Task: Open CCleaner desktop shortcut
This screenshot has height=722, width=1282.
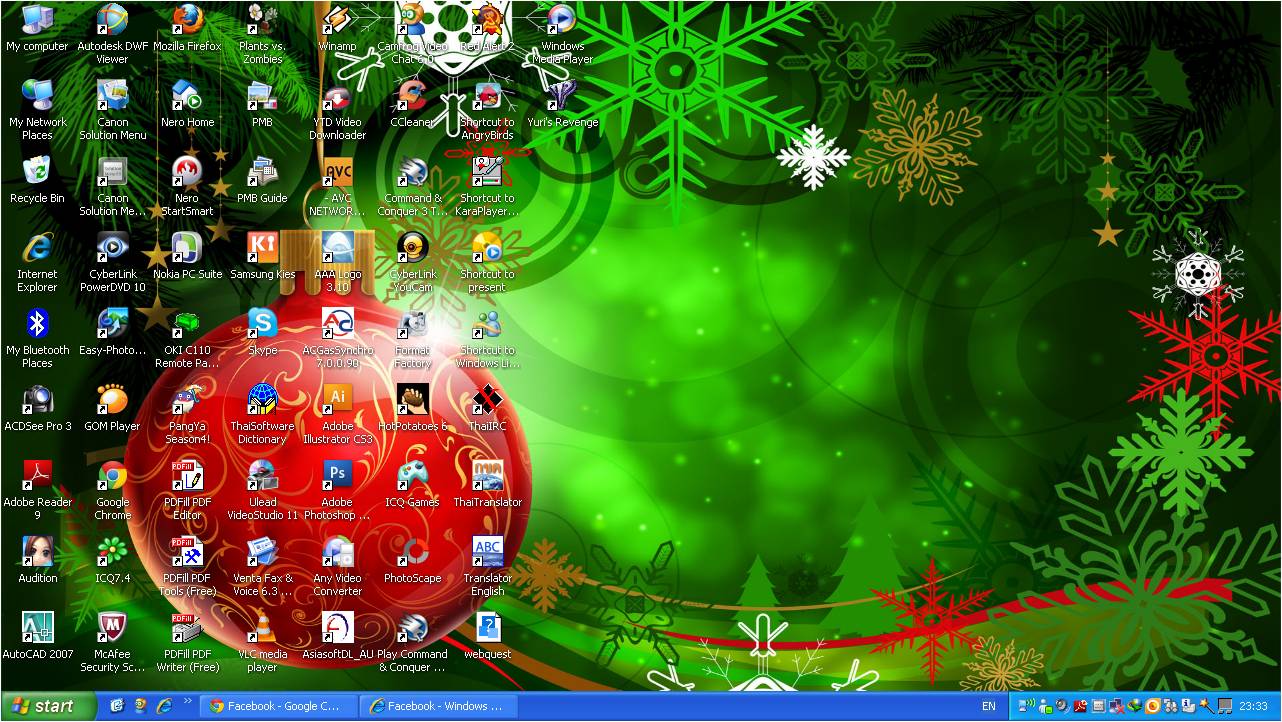Action: coord(412,104)
